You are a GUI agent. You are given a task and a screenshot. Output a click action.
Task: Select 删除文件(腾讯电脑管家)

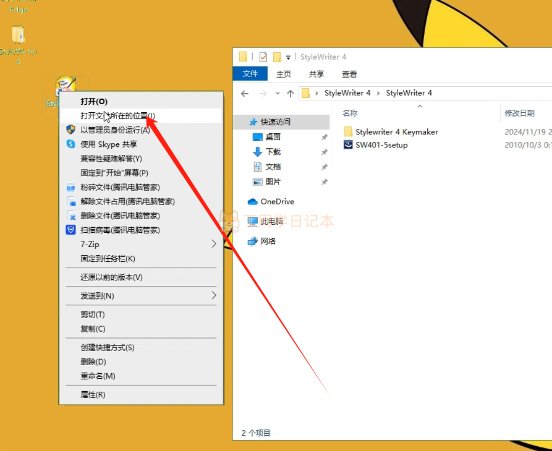pos(141,215)
